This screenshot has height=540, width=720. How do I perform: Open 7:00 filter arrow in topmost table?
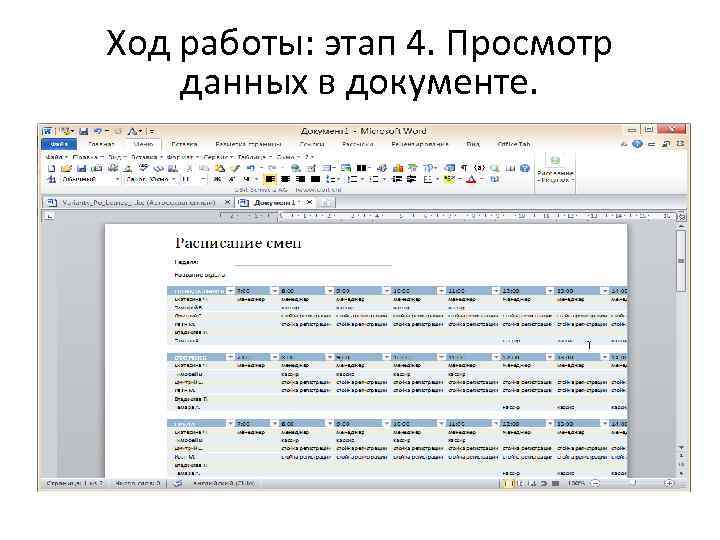coord(274,291)
